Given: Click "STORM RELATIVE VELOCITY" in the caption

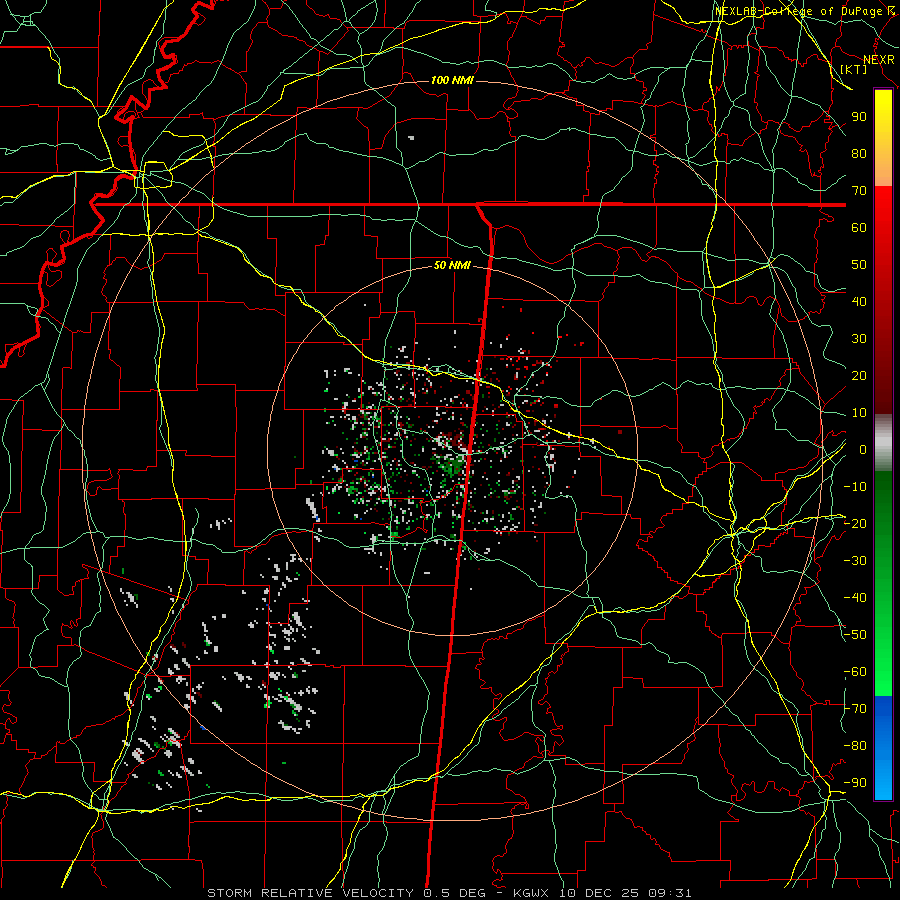Looking at the screenshot, I should pyautogui.click(x=310, y=893).
